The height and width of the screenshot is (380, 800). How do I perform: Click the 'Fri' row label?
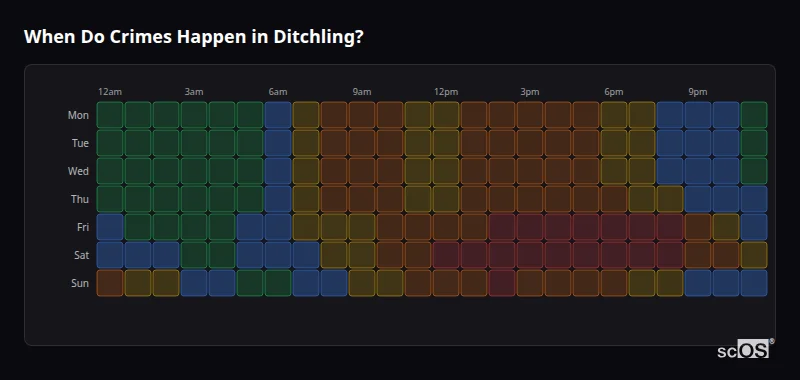point(83,227)
